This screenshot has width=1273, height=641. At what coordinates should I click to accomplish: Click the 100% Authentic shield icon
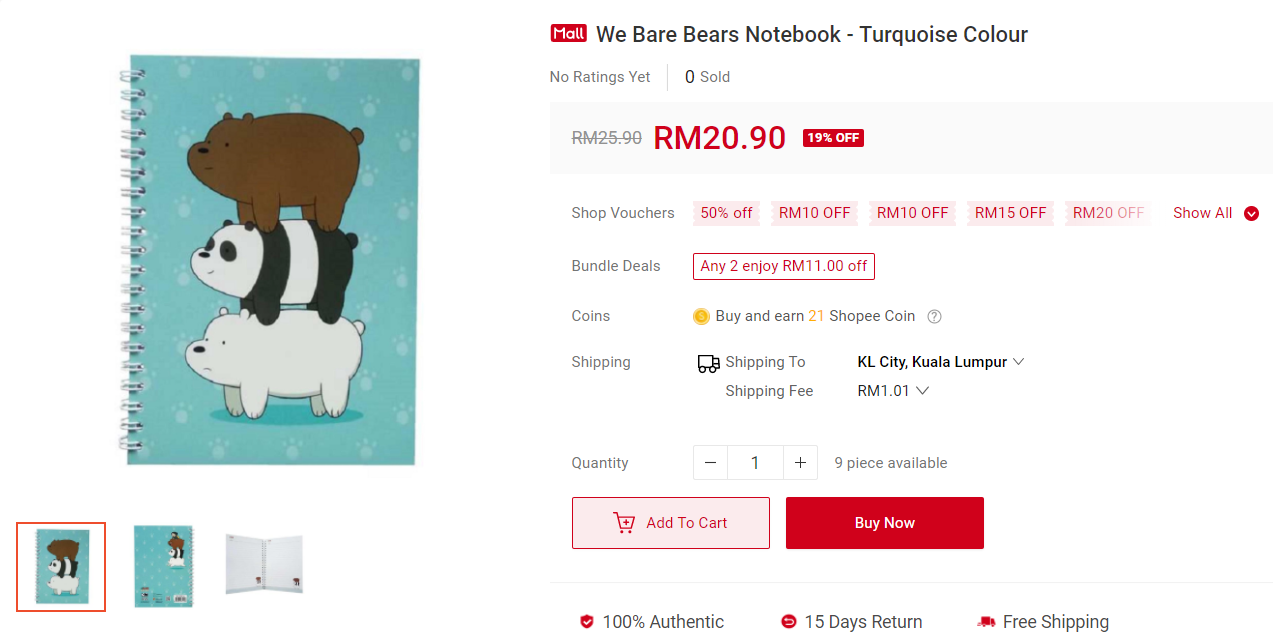pos(587,622)
